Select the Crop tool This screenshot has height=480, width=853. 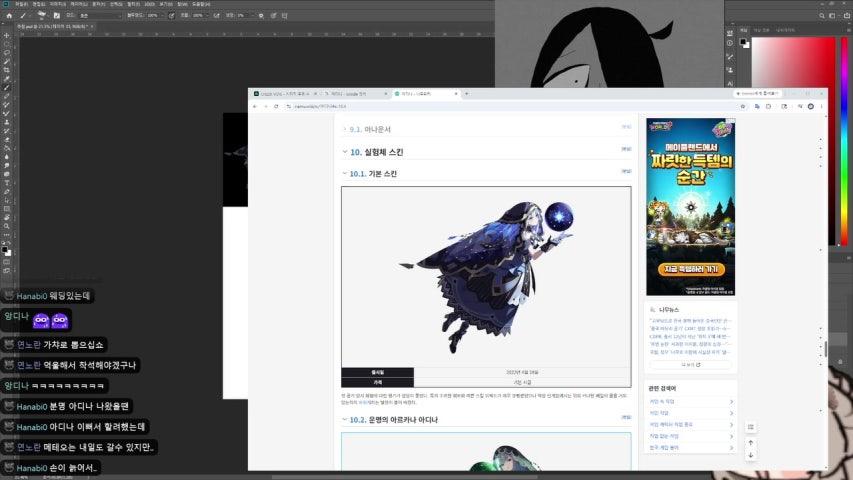pos(7,70)
